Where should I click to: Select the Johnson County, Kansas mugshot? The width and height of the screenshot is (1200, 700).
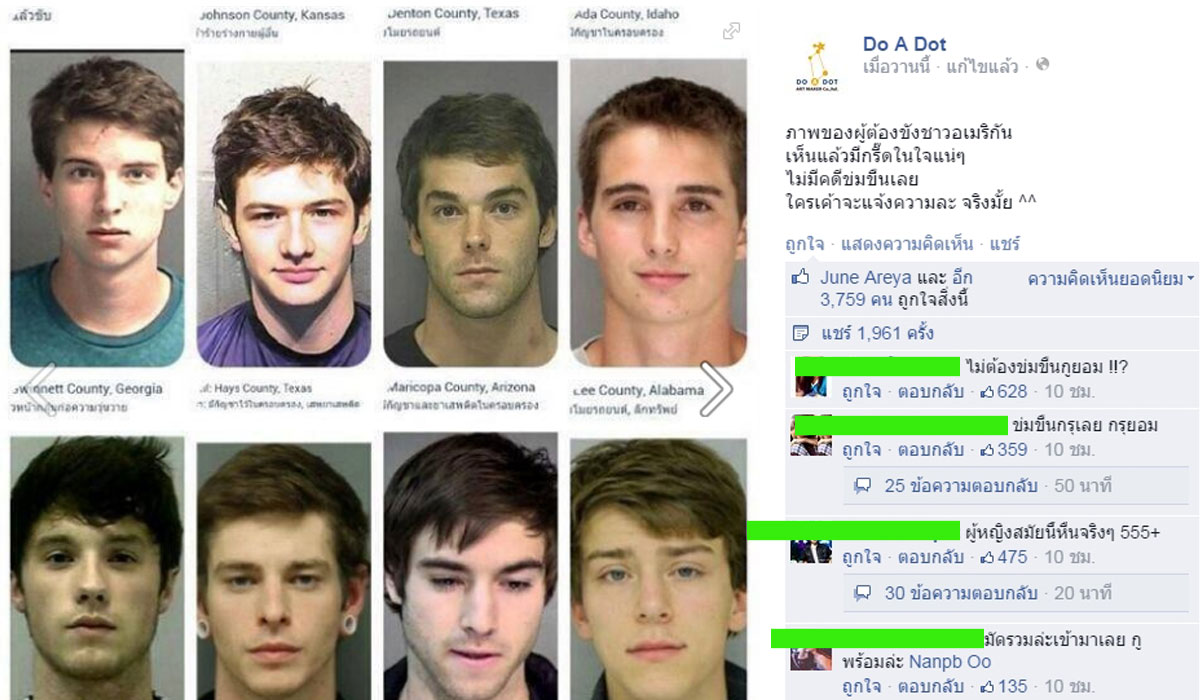(x=283, y=213)
